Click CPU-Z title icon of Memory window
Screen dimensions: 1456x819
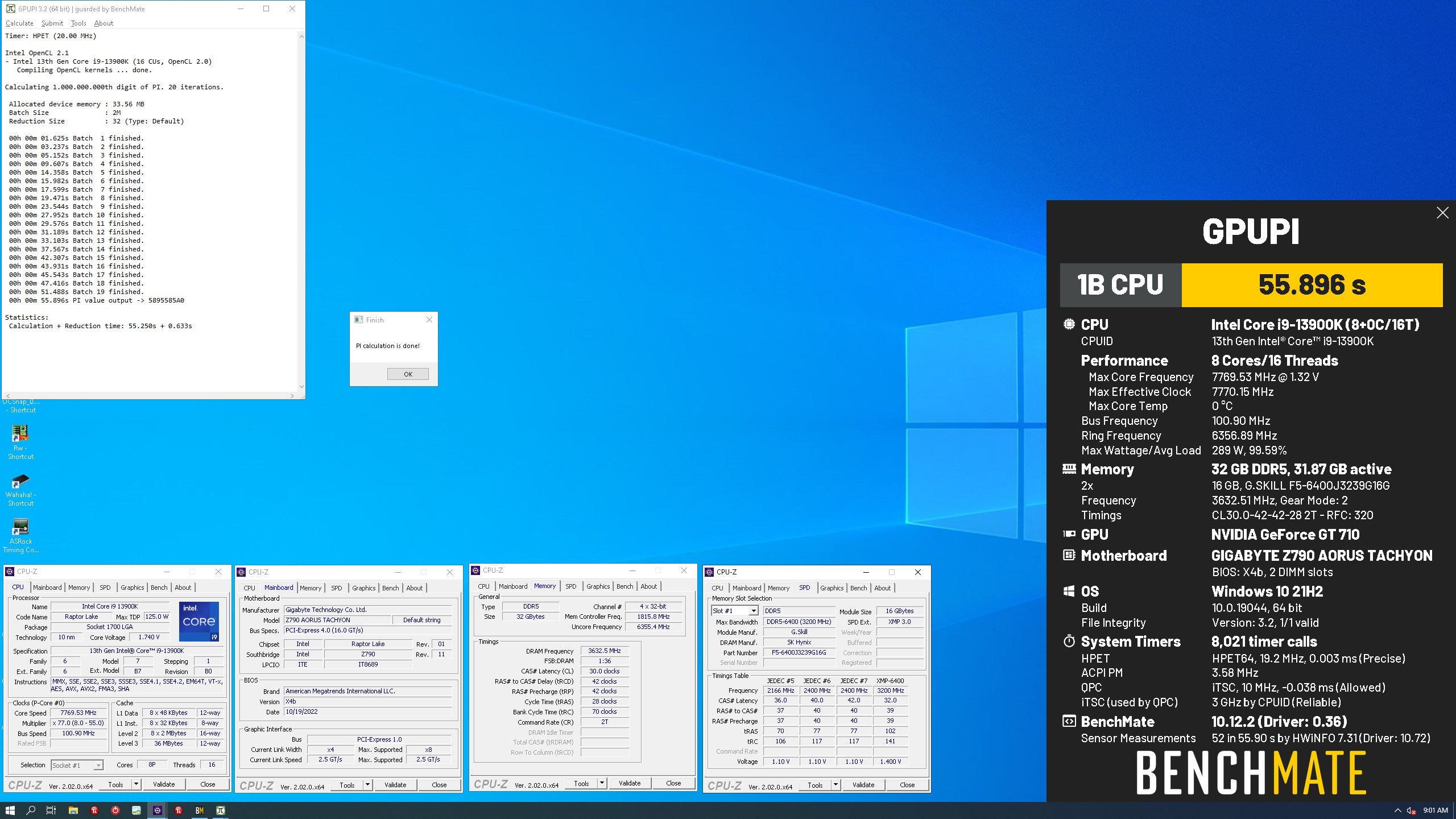[475, 570]
